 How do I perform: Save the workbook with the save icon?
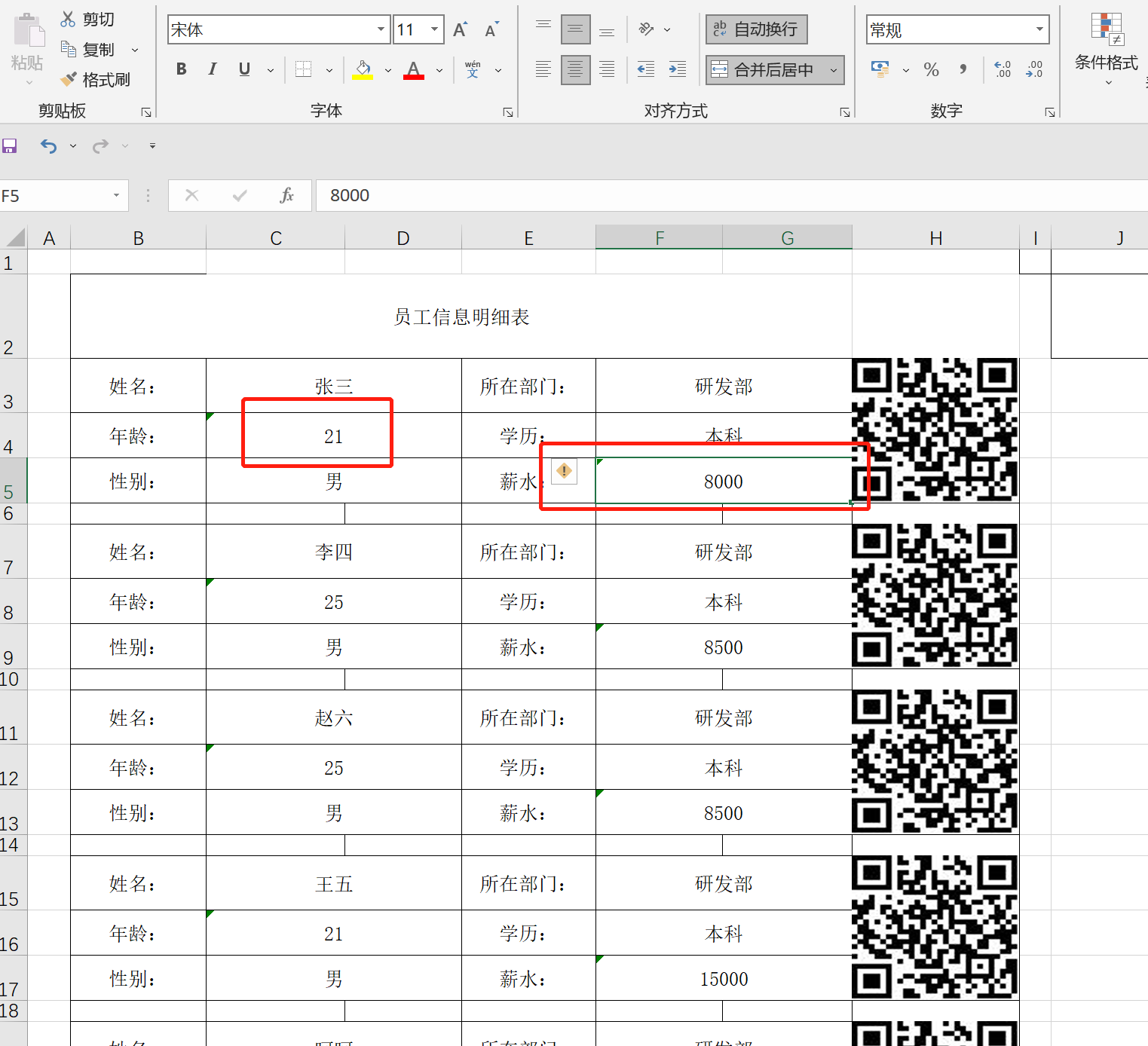[x=10, y=145]
